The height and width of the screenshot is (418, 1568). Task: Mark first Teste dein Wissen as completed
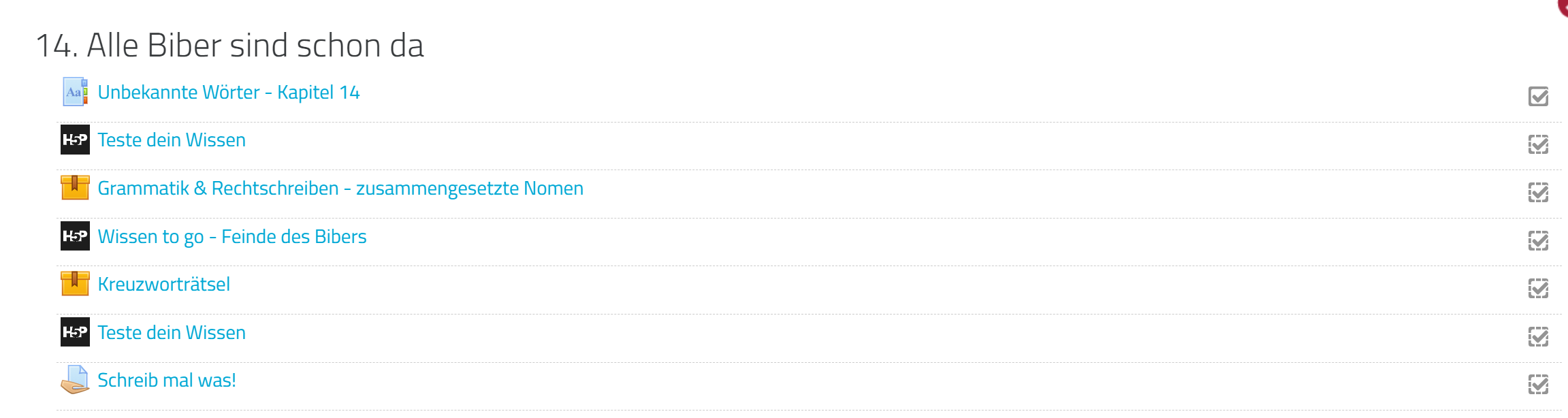1538,144
